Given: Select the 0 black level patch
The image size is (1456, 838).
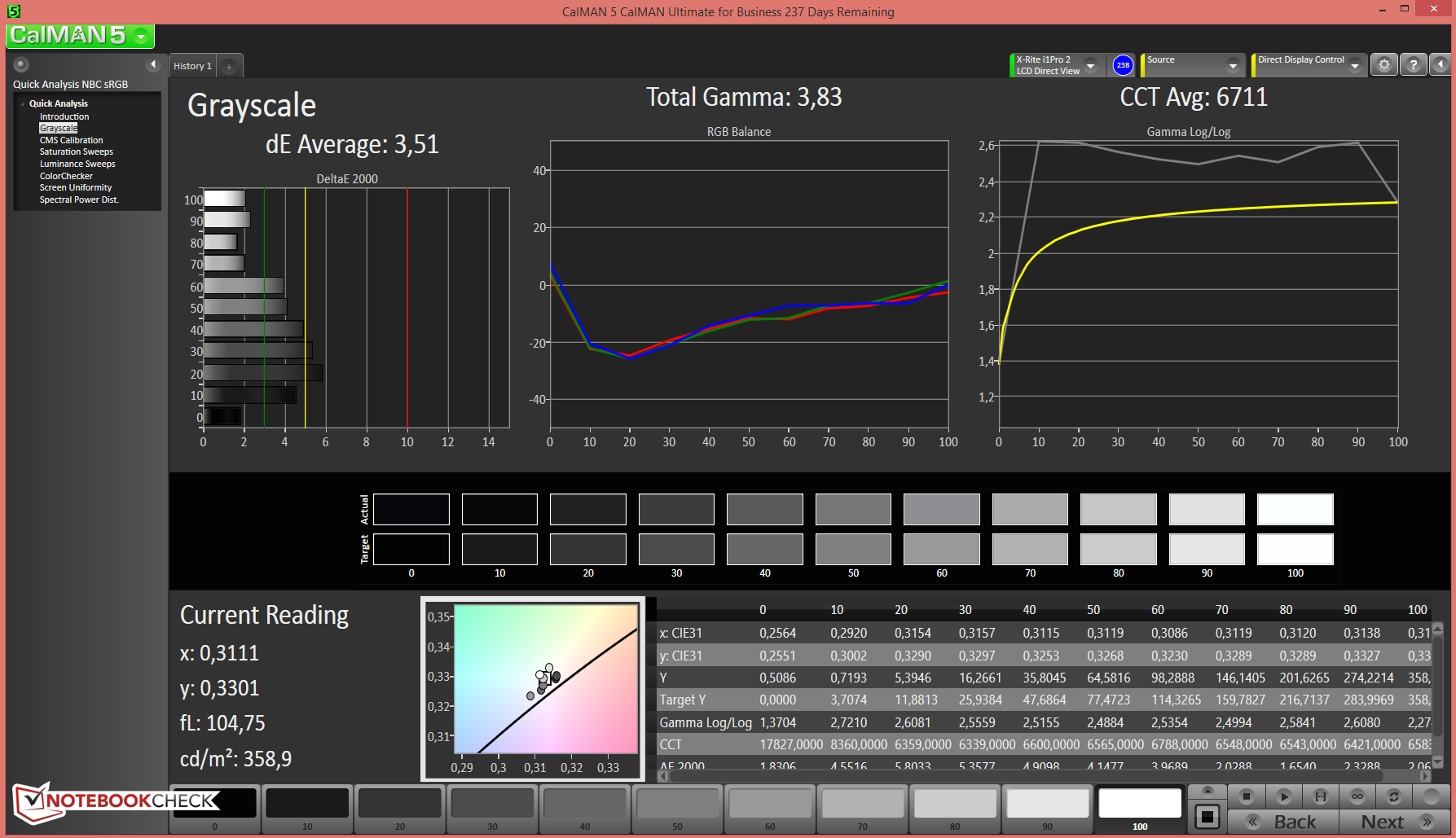Looking at the screenshot, I should 215,809.
